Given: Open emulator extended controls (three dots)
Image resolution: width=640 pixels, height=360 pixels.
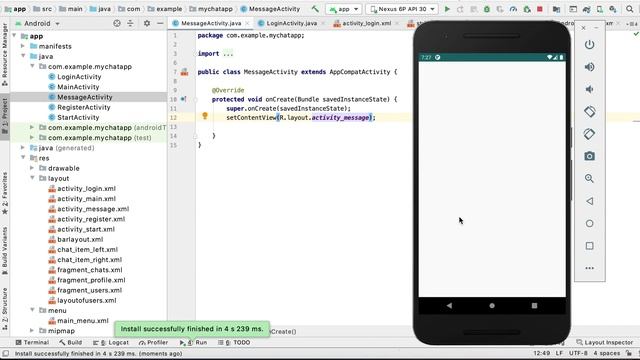Looking at the screenshot, I should point(589,268).
